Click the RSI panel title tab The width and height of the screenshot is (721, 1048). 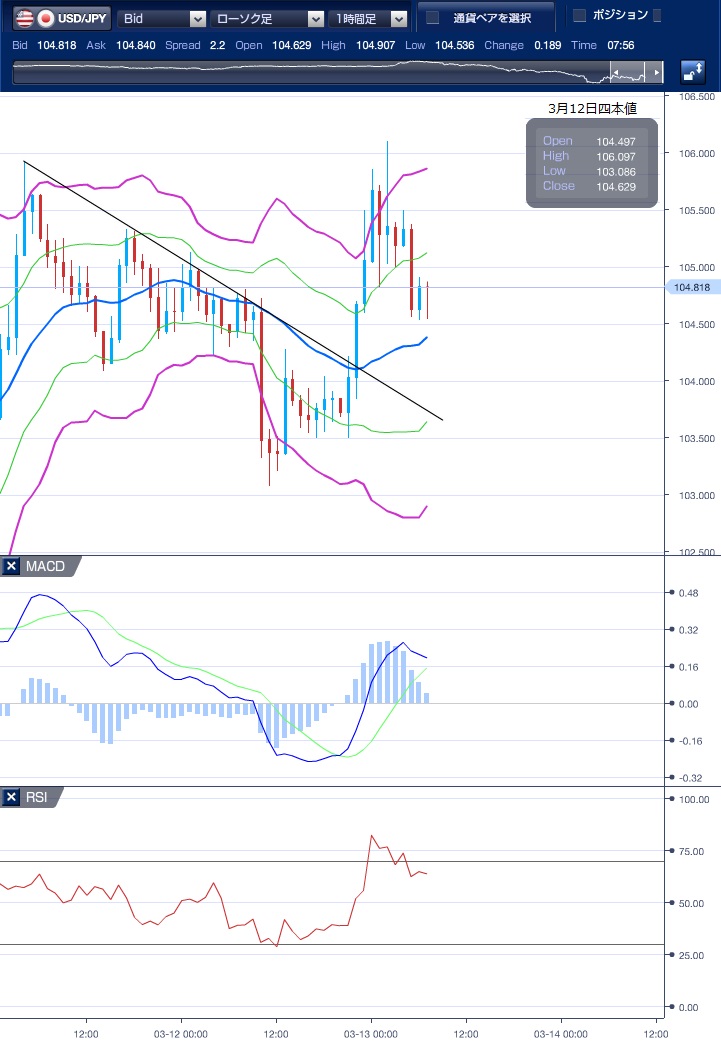point(38,797)
